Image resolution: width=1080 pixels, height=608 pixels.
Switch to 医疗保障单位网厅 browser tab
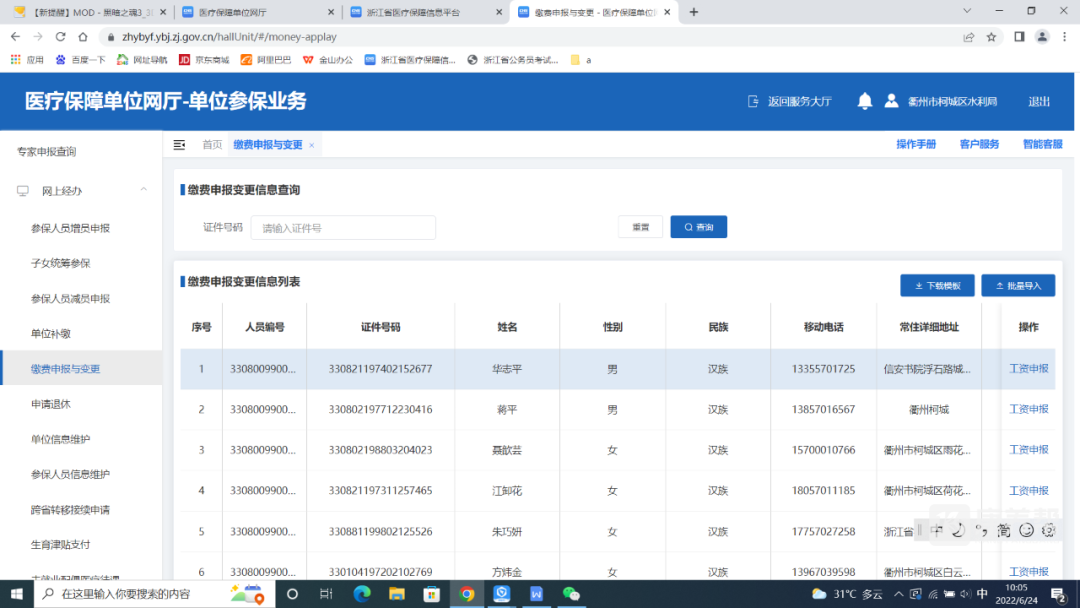click(x=256, y=12)
